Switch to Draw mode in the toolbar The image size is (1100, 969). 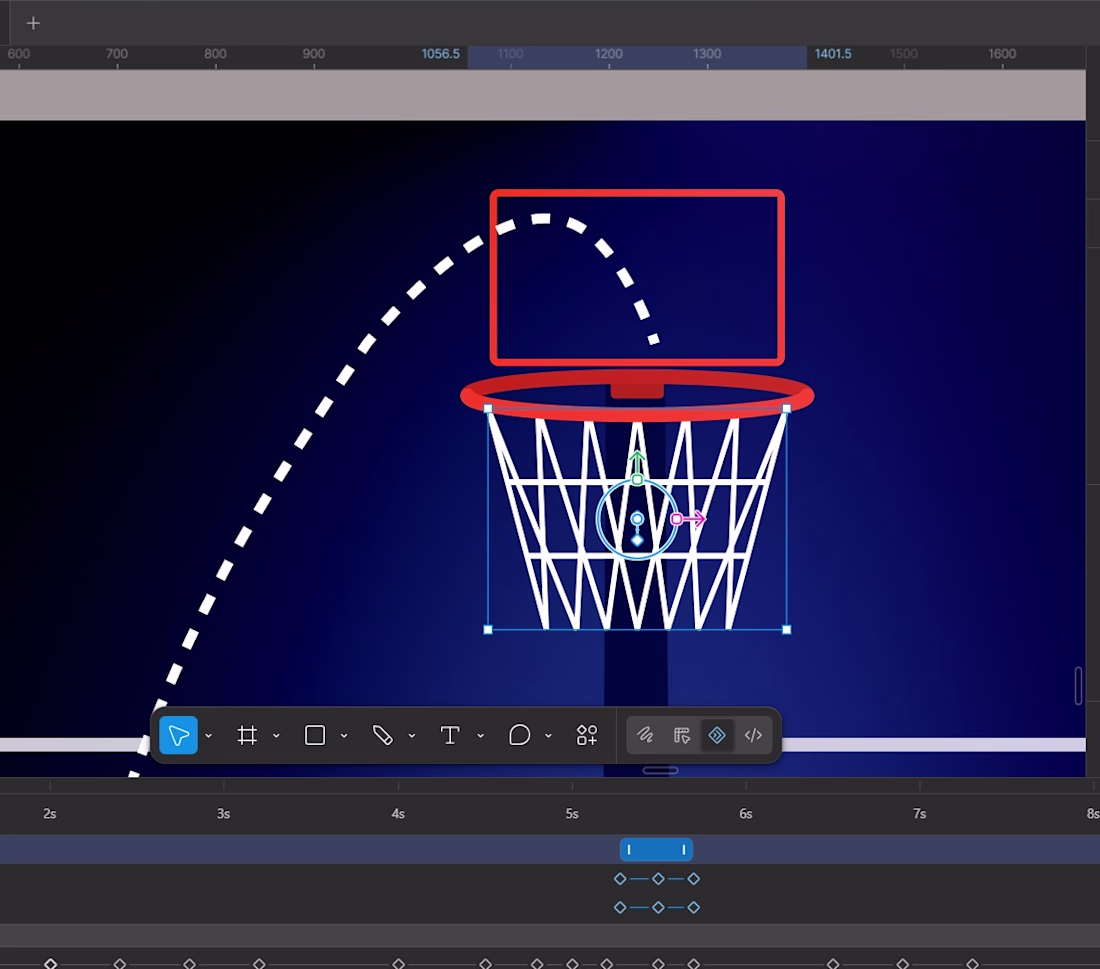point(645,735)
